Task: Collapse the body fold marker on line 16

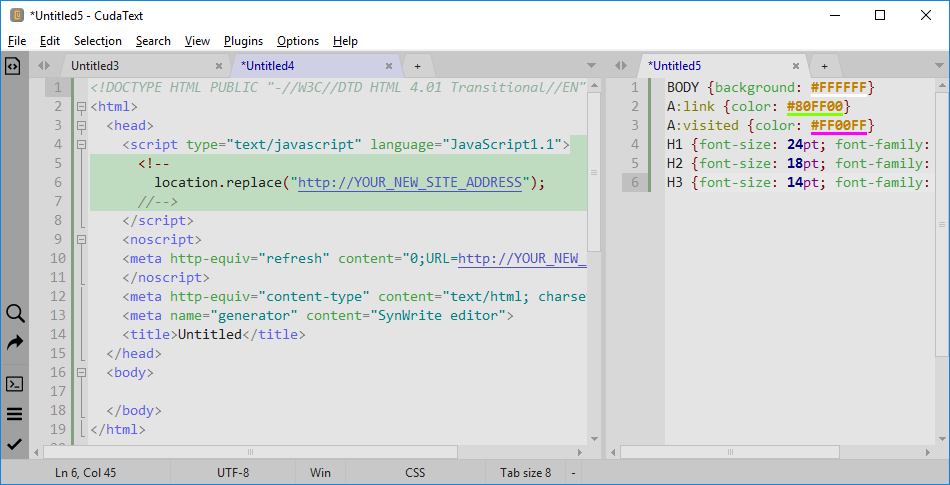Action: point(81,372)
